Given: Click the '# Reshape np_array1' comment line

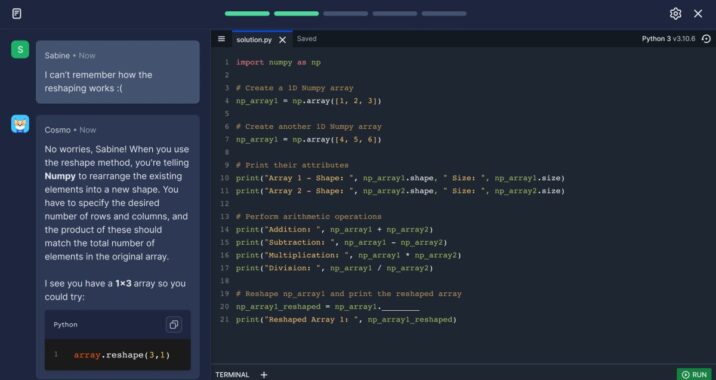Looking at the screenshot, I should (349, 294).
